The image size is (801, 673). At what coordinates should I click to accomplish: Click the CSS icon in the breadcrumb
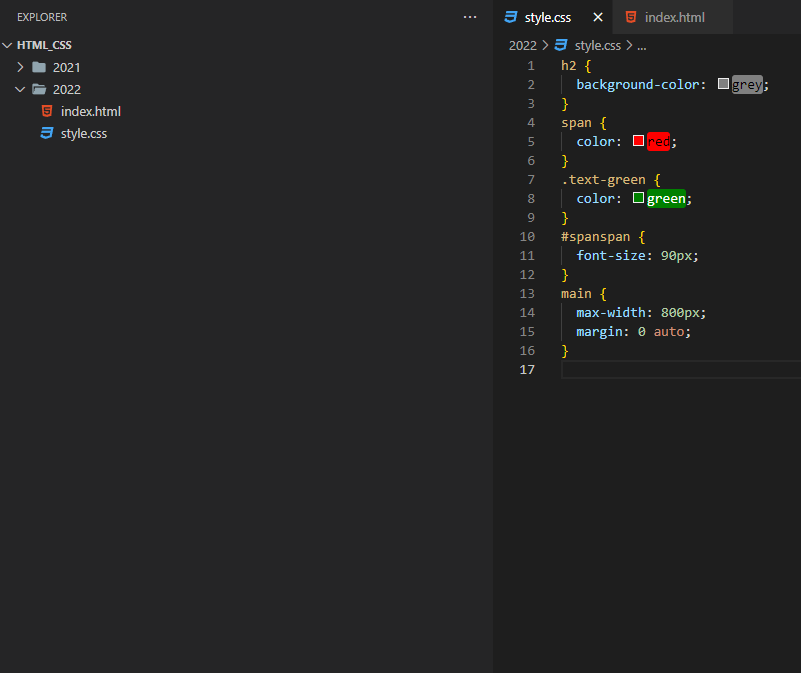pyautogui.click(x=561, y=45)
